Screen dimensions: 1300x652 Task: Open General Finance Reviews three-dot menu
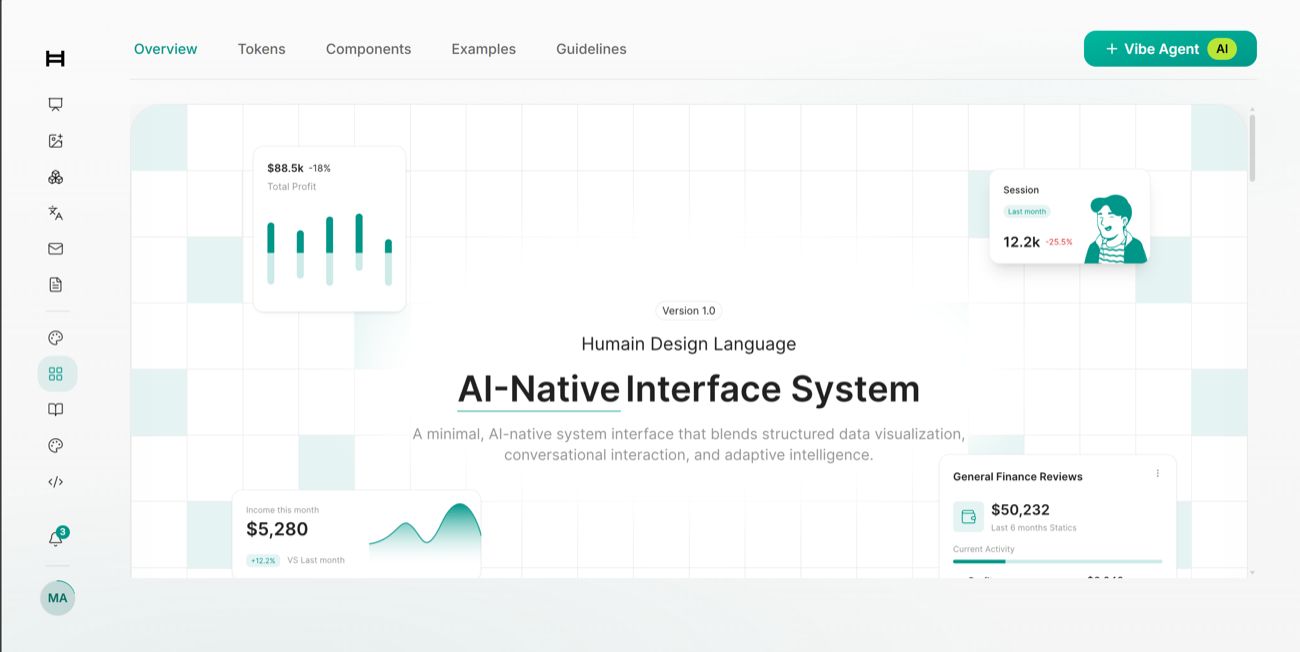coord(1158,474)
